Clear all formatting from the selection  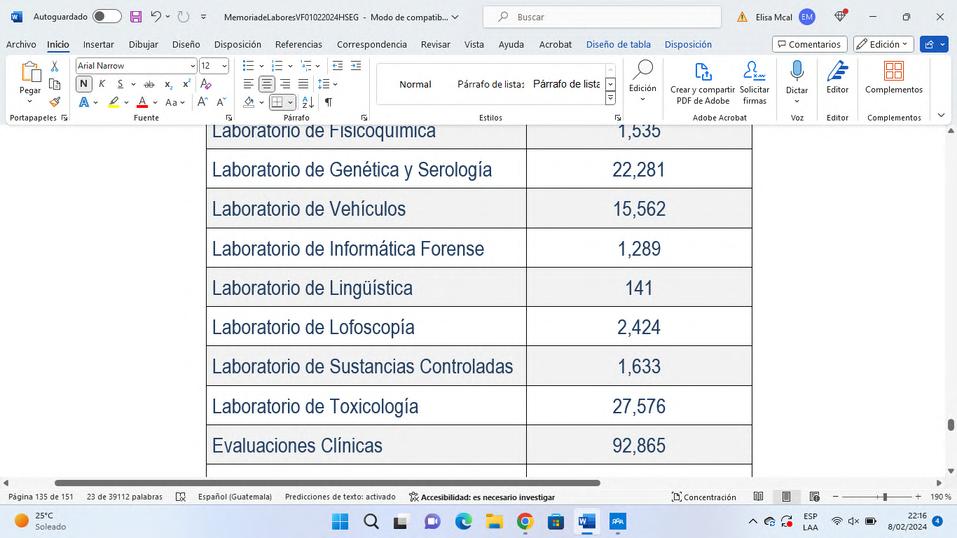point(206,84)
